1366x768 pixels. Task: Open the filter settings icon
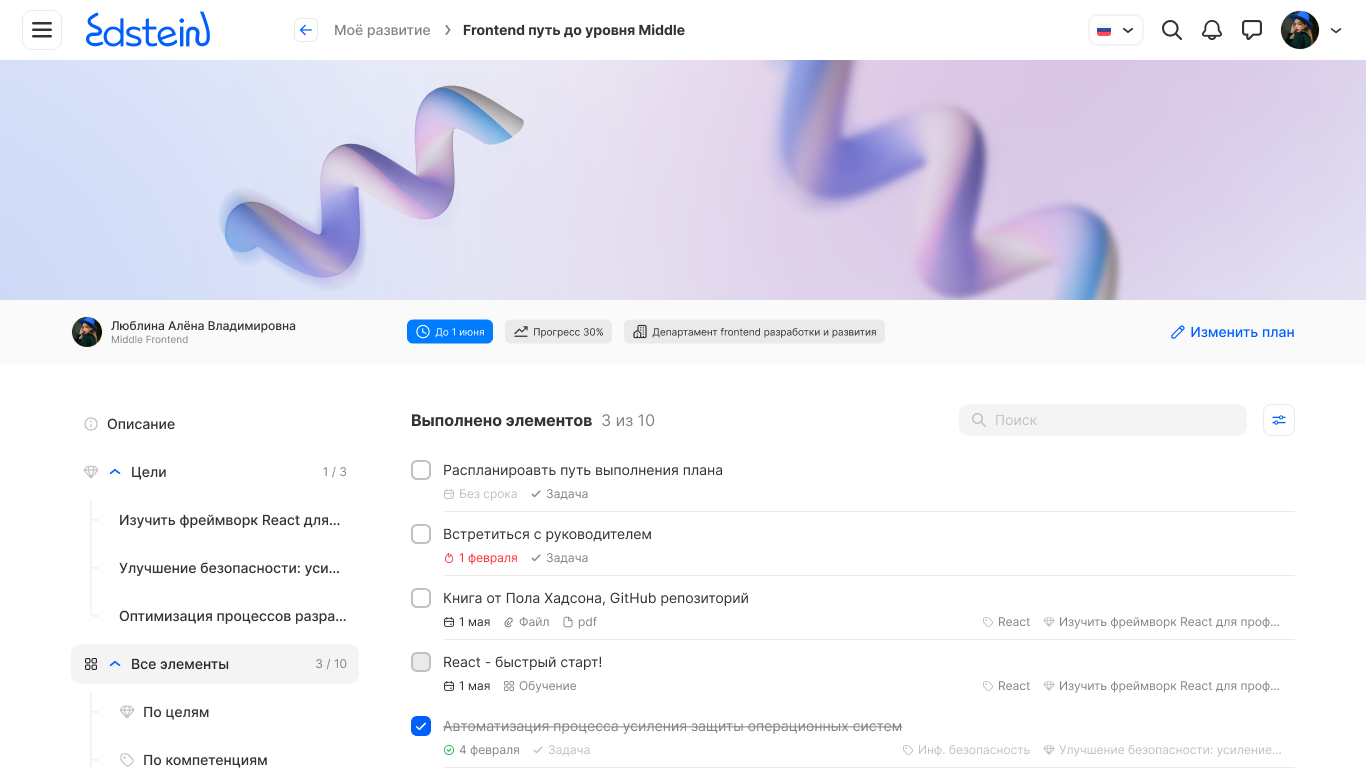(x=1279, y=420)
